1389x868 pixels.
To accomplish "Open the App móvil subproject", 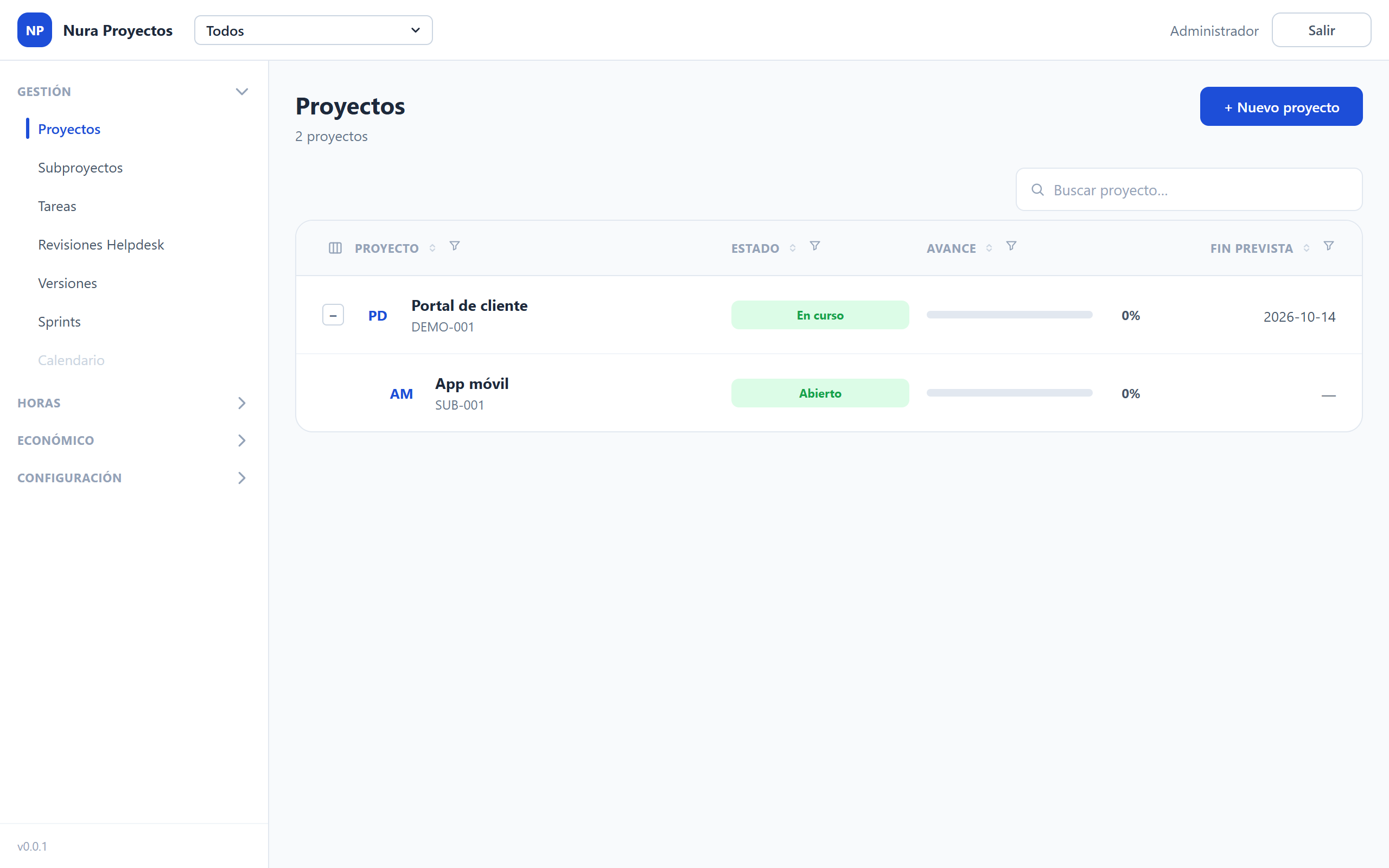I will tap(472, 384).
